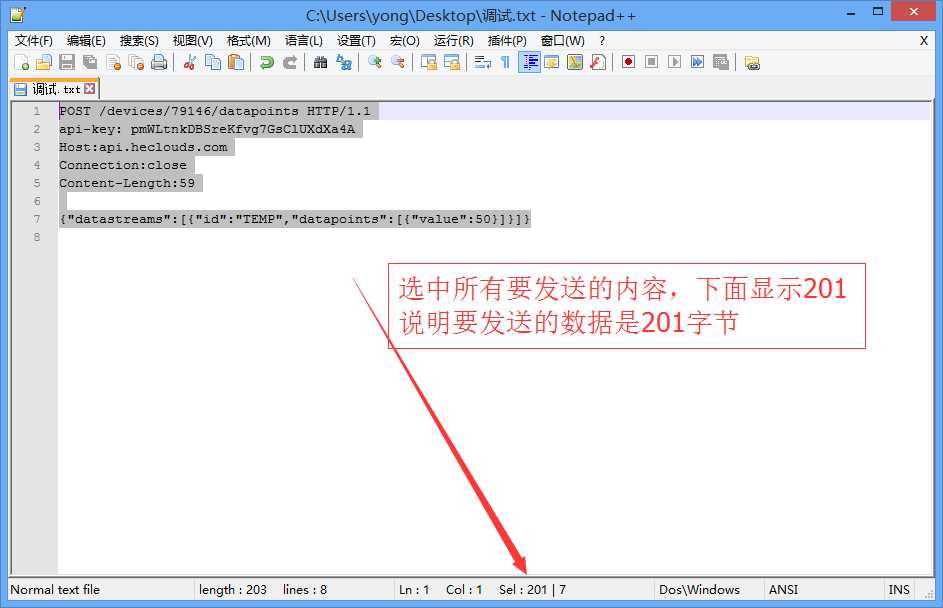Click the Dos\Windows line-ending status field

699,589
